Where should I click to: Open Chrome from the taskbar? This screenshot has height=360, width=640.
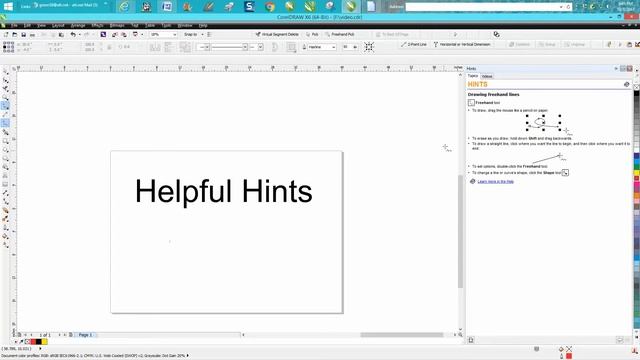(269, 6)
